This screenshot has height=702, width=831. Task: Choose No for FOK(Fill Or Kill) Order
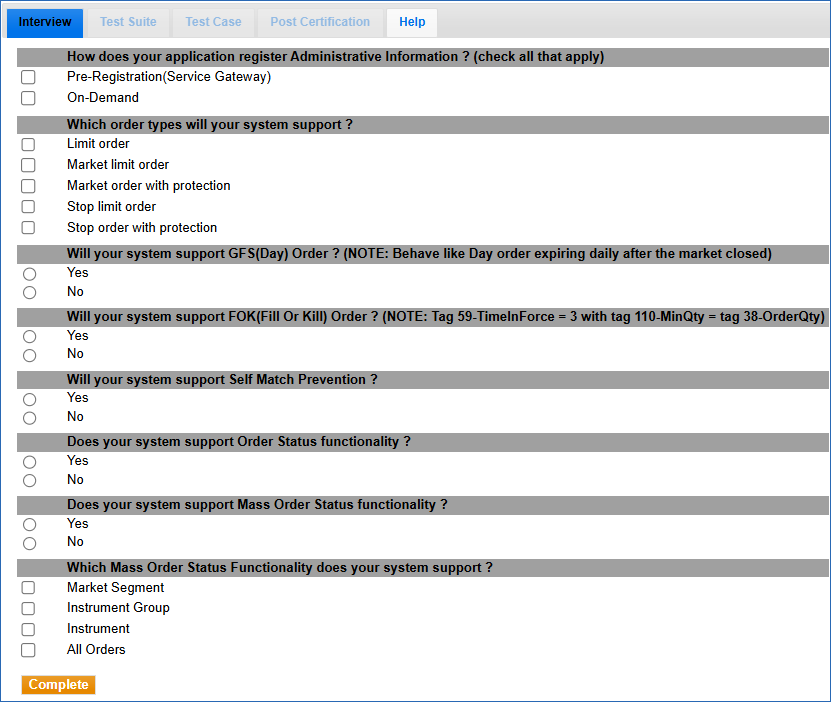(x=29, y=355)
